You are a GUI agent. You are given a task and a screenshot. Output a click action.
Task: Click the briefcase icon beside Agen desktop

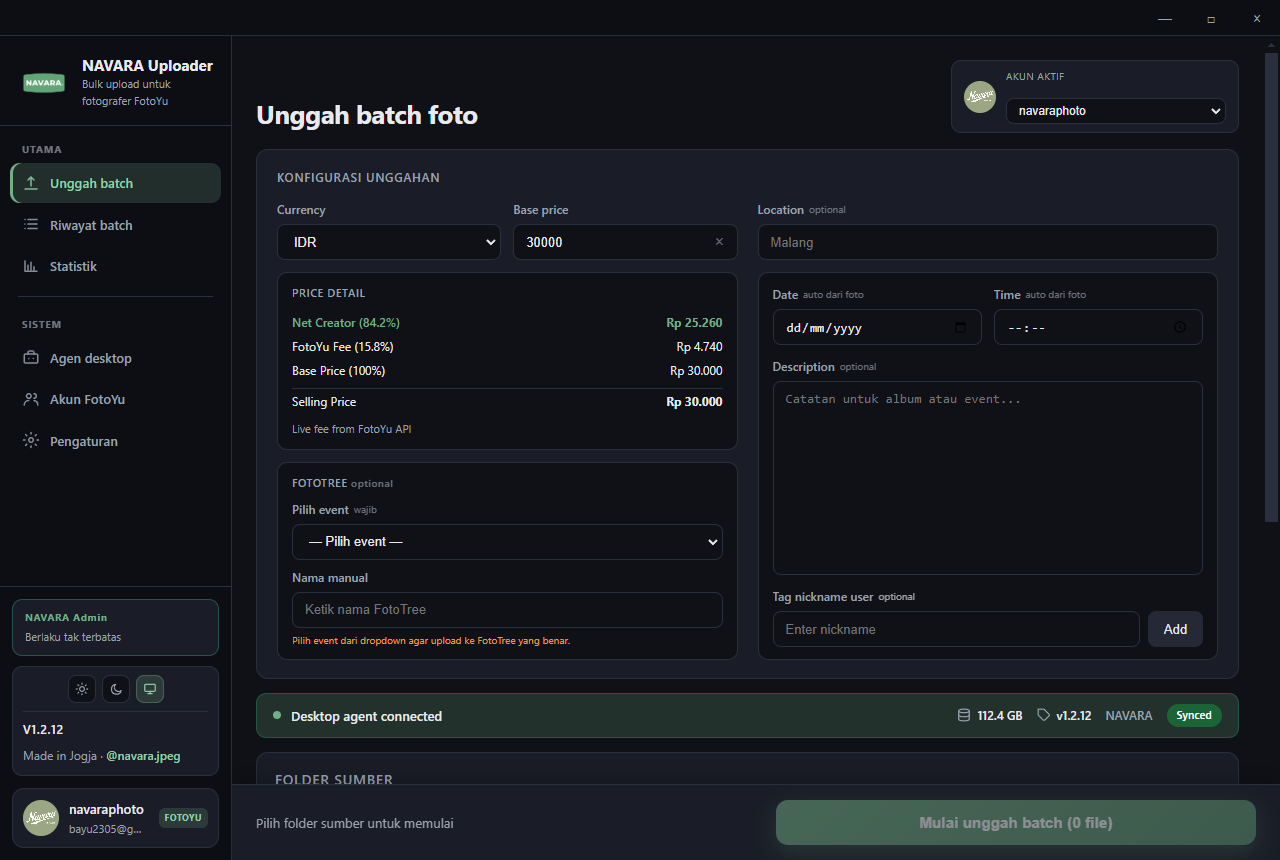click(31, 358)
